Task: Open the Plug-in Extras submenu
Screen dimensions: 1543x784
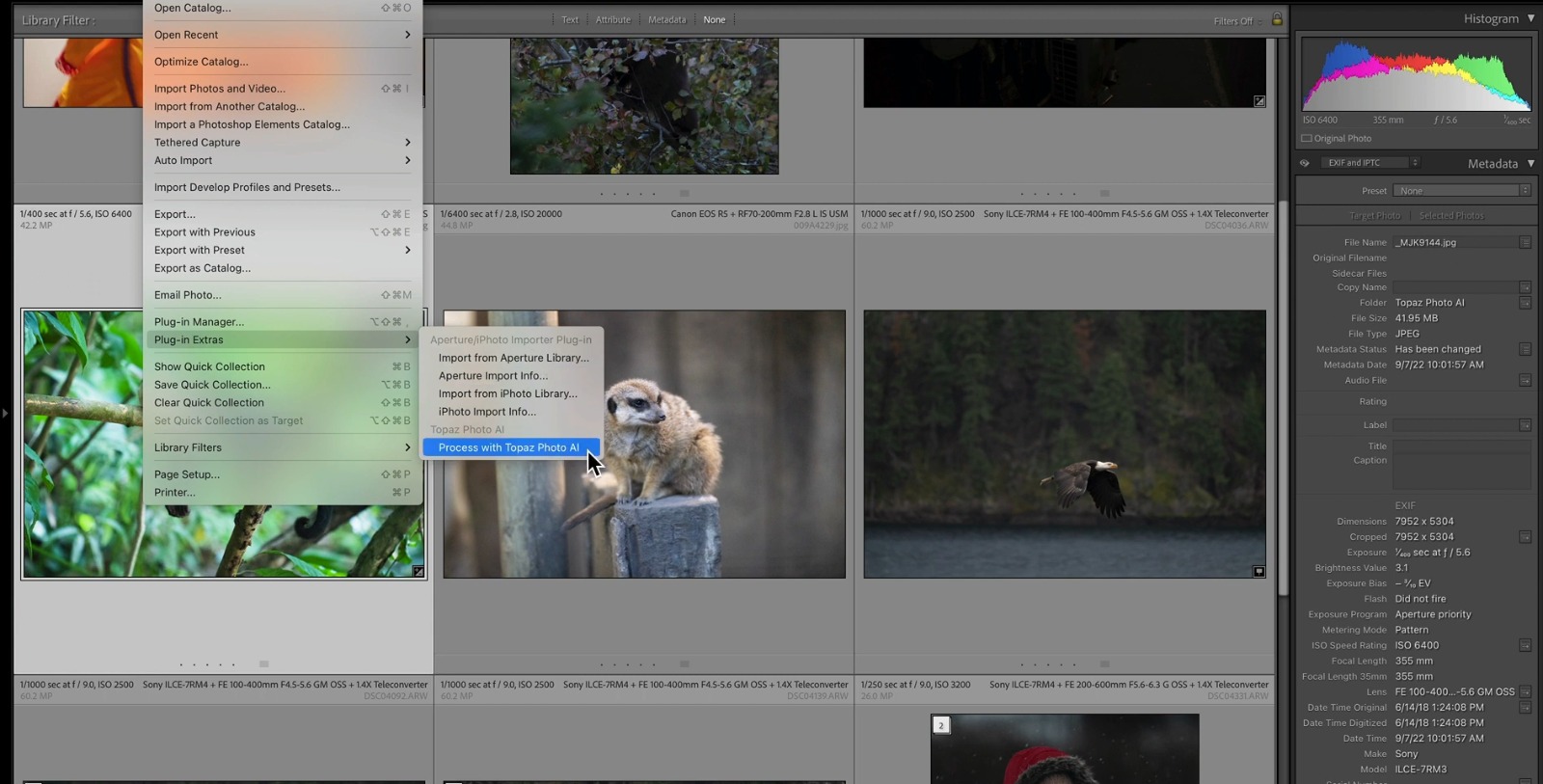Action: (282, 339)
